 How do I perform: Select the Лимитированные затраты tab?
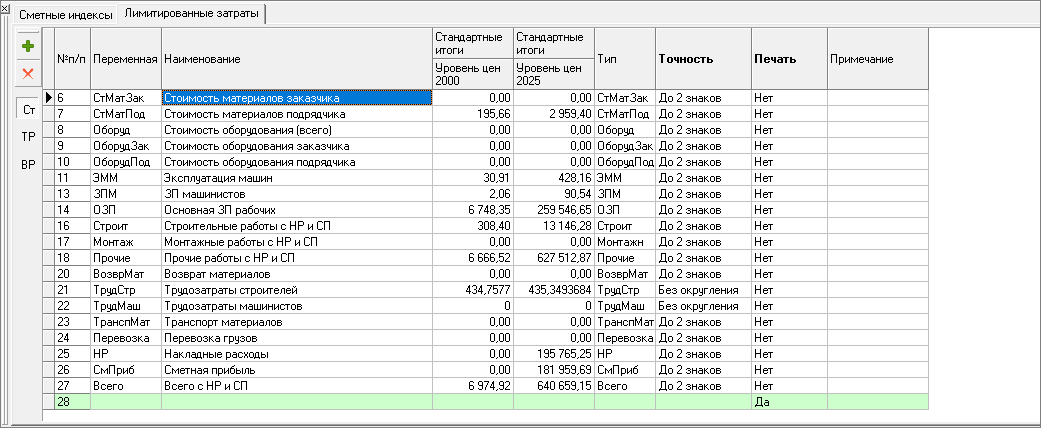click(x=191, y=14)
